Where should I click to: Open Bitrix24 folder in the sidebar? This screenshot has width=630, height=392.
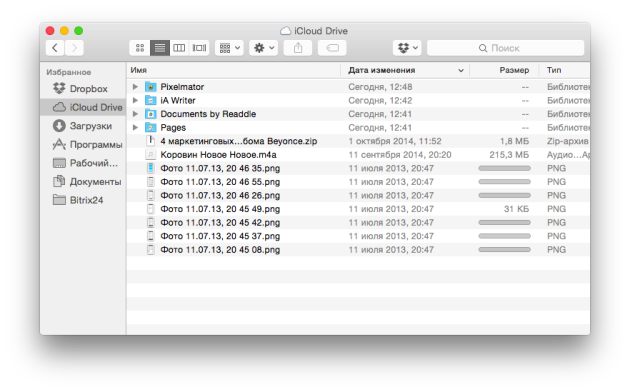pyautogui.click(x=83, y=200)
